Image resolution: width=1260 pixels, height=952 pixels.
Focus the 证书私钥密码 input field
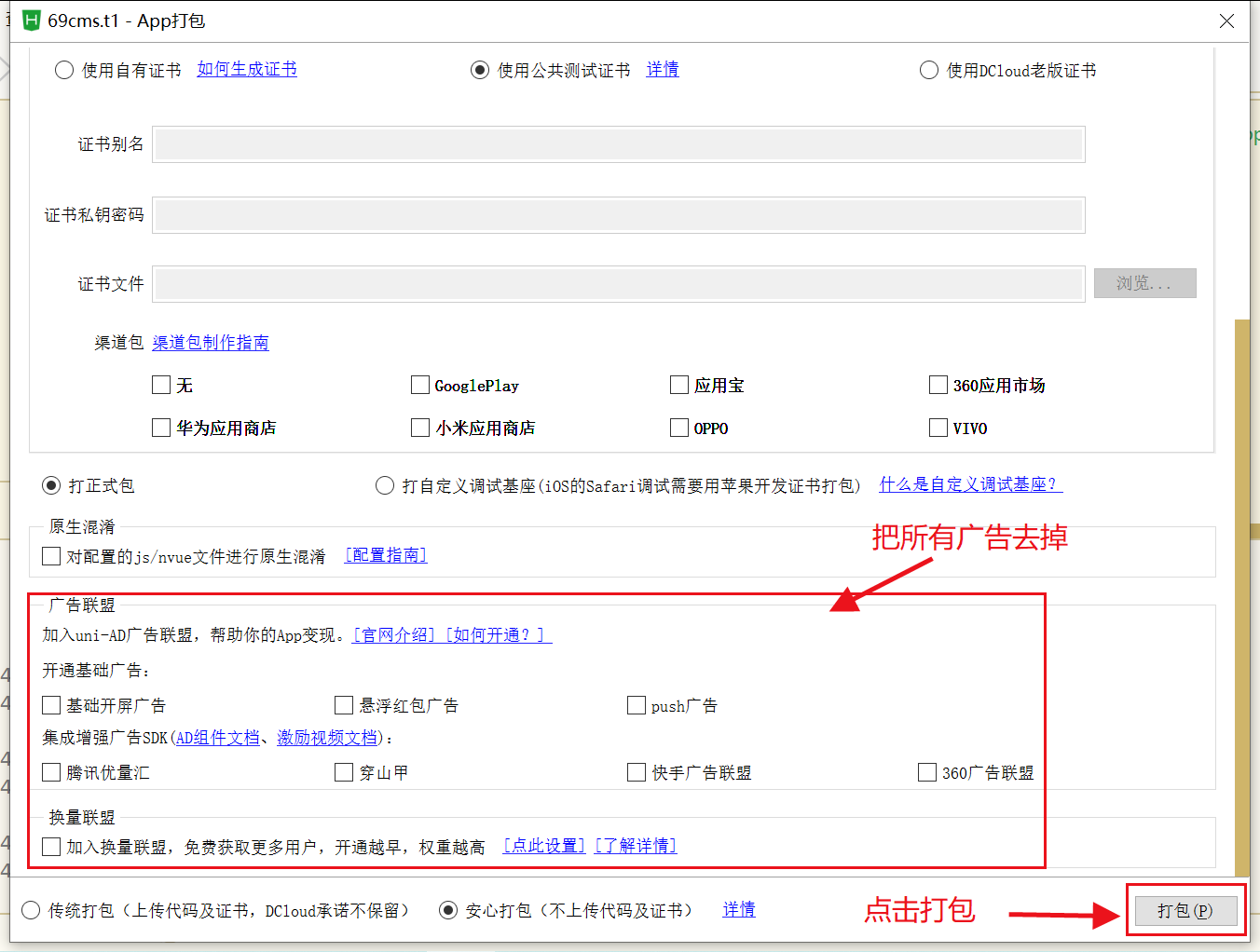(x=619, y=215)
